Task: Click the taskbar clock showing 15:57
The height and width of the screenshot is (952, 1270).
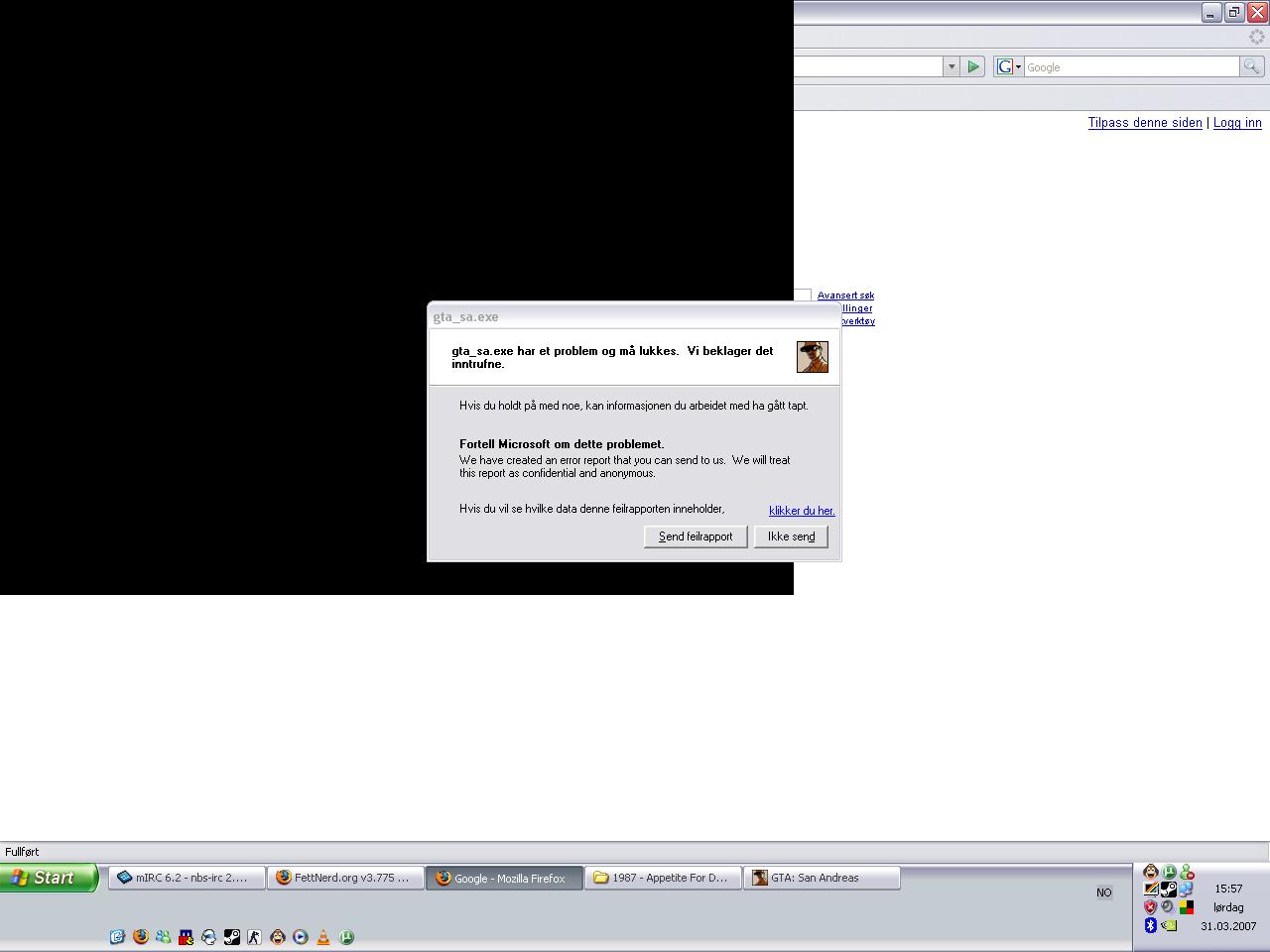Action: coord(1228,889)
